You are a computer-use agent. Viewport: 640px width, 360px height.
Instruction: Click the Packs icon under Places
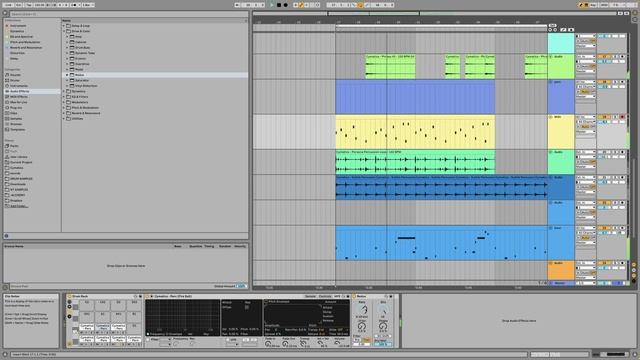pos(7,146)
